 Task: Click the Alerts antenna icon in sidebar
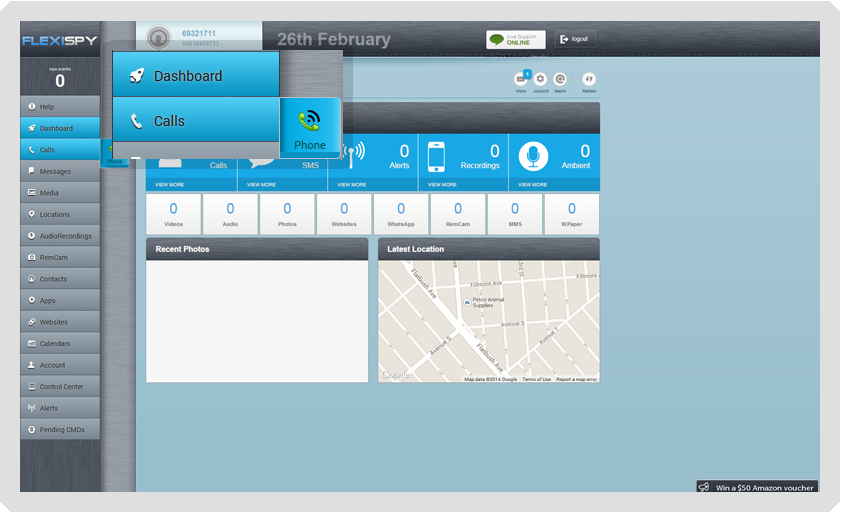click(x=32, y=408)
